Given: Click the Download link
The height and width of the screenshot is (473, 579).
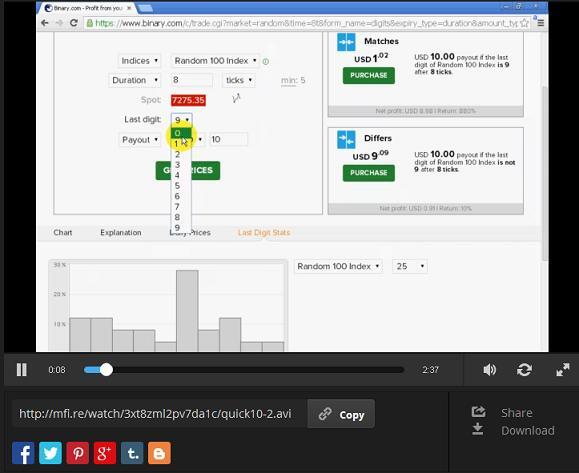Looking at the screenshot, I should (x=528, y=431).
